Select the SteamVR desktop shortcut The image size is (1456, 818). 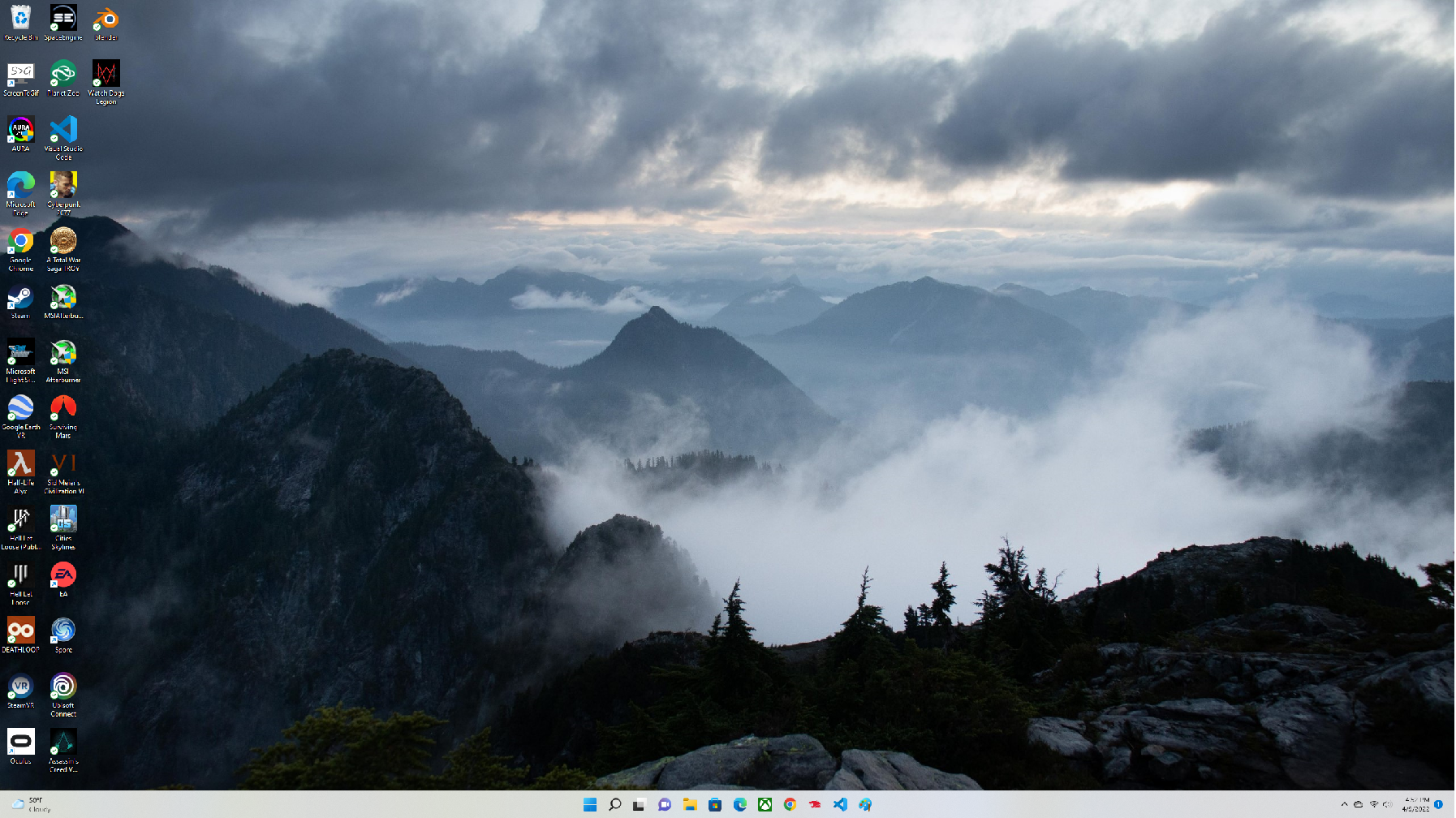(20, 691)
